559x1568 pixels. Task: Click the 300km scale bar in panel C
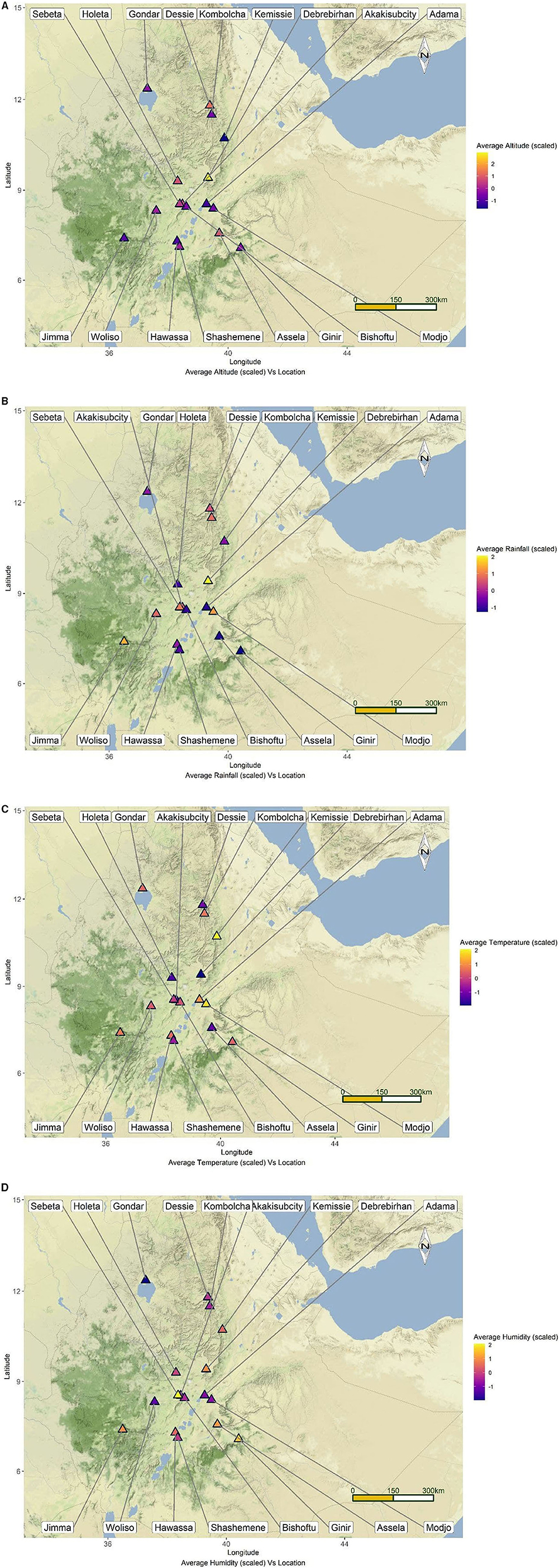pos(381,1099)
